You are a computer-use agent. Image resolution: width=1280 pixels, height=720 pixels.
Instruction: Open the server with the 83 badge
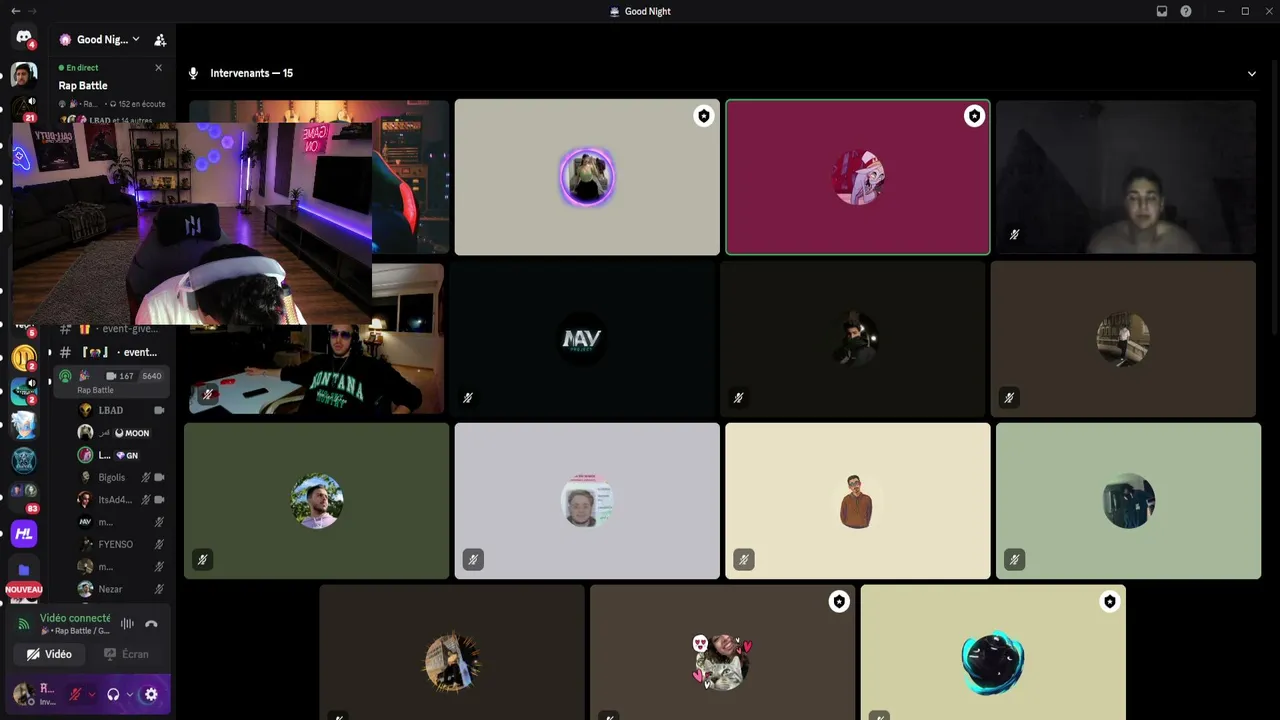[x=24, y=497]
